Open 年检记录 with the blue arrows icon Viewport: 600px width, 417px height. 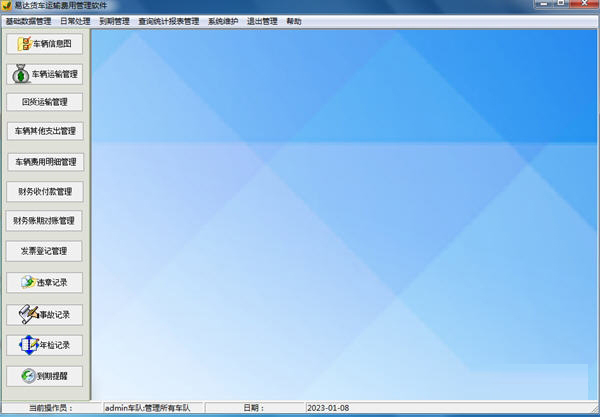[44, 345]
